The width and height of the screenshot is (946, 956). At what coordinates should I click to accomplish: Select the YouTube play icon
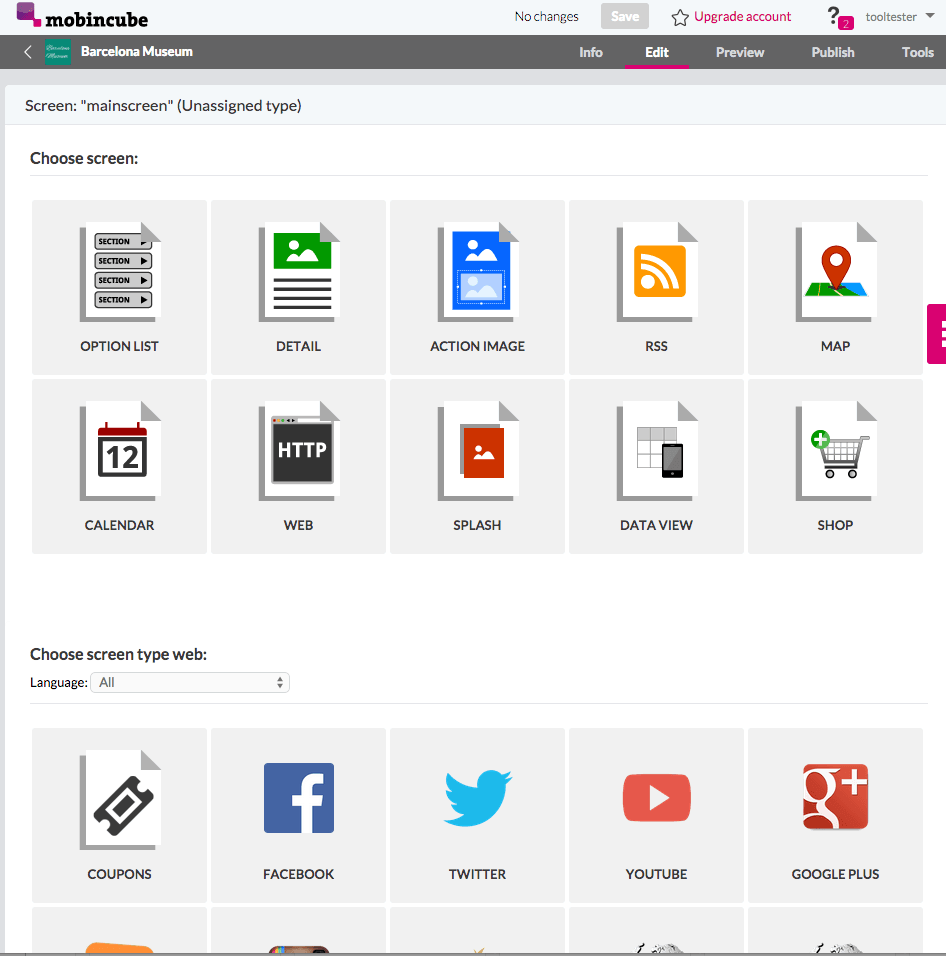[656, 797]
